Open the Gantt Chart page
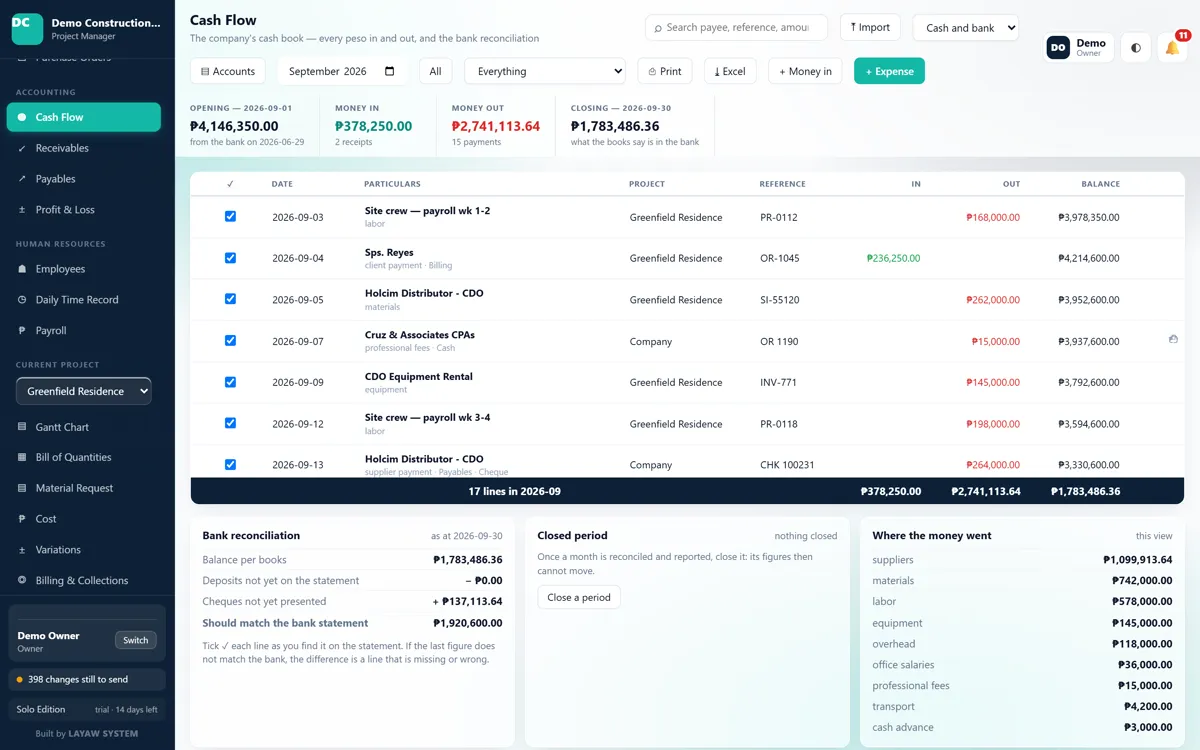The width and height of the screenshot is (1200, 750). (84, 427)
